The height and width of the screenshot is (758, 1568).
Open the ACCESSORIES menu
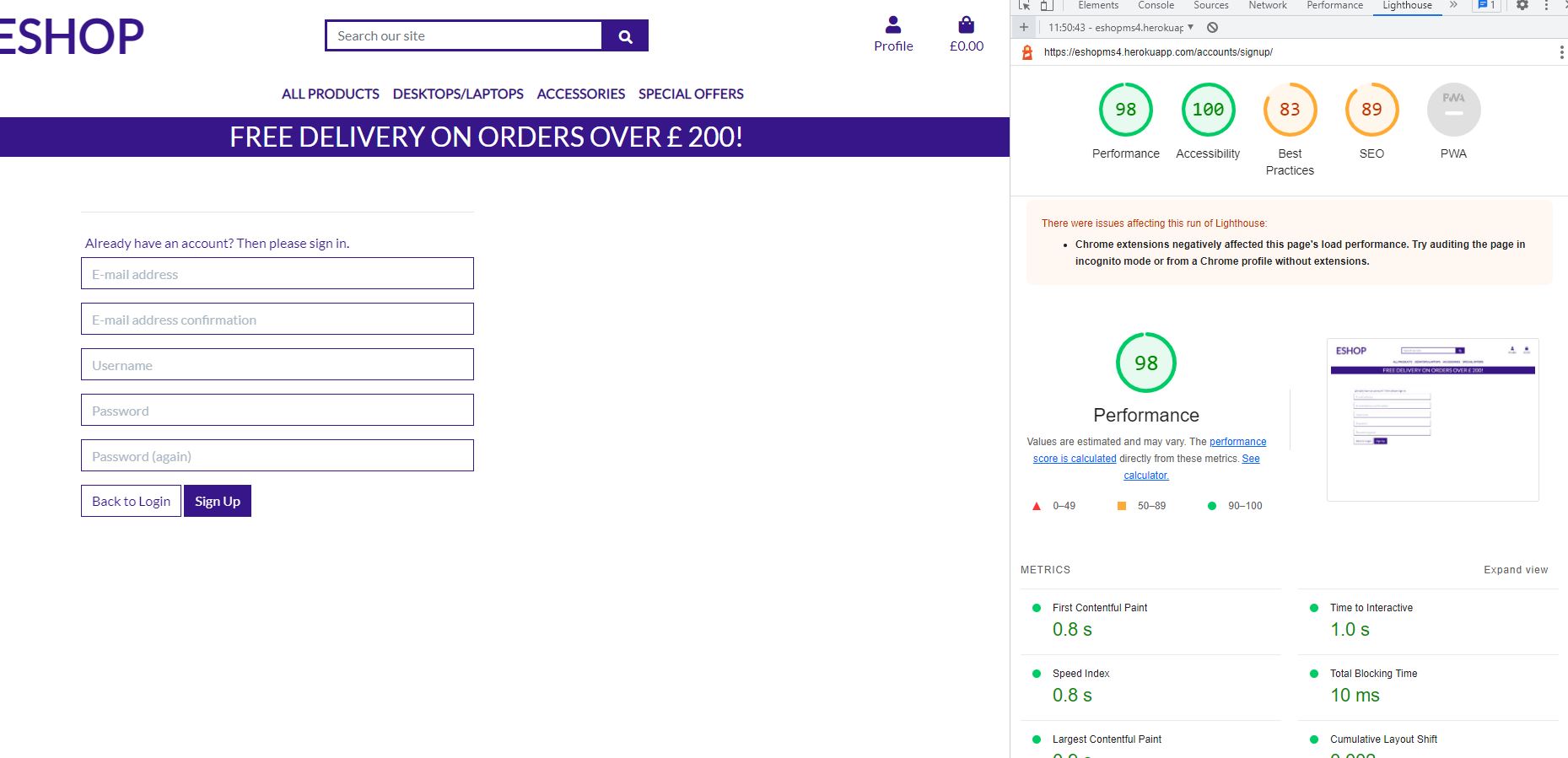pyautogui.click(x=581, y=94)
